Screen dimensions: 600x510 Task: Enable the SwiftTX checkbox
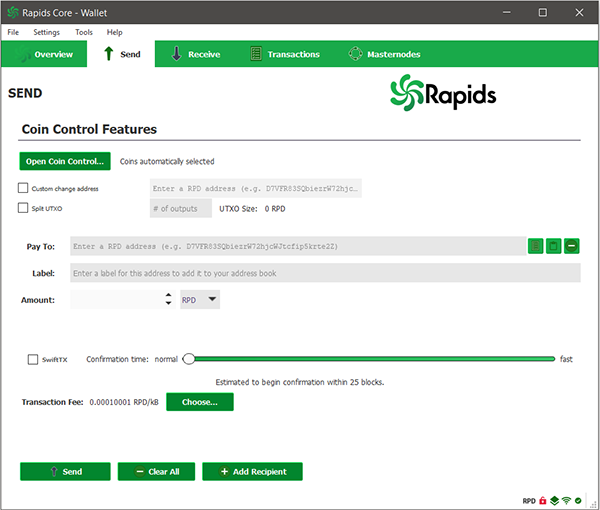33,359
